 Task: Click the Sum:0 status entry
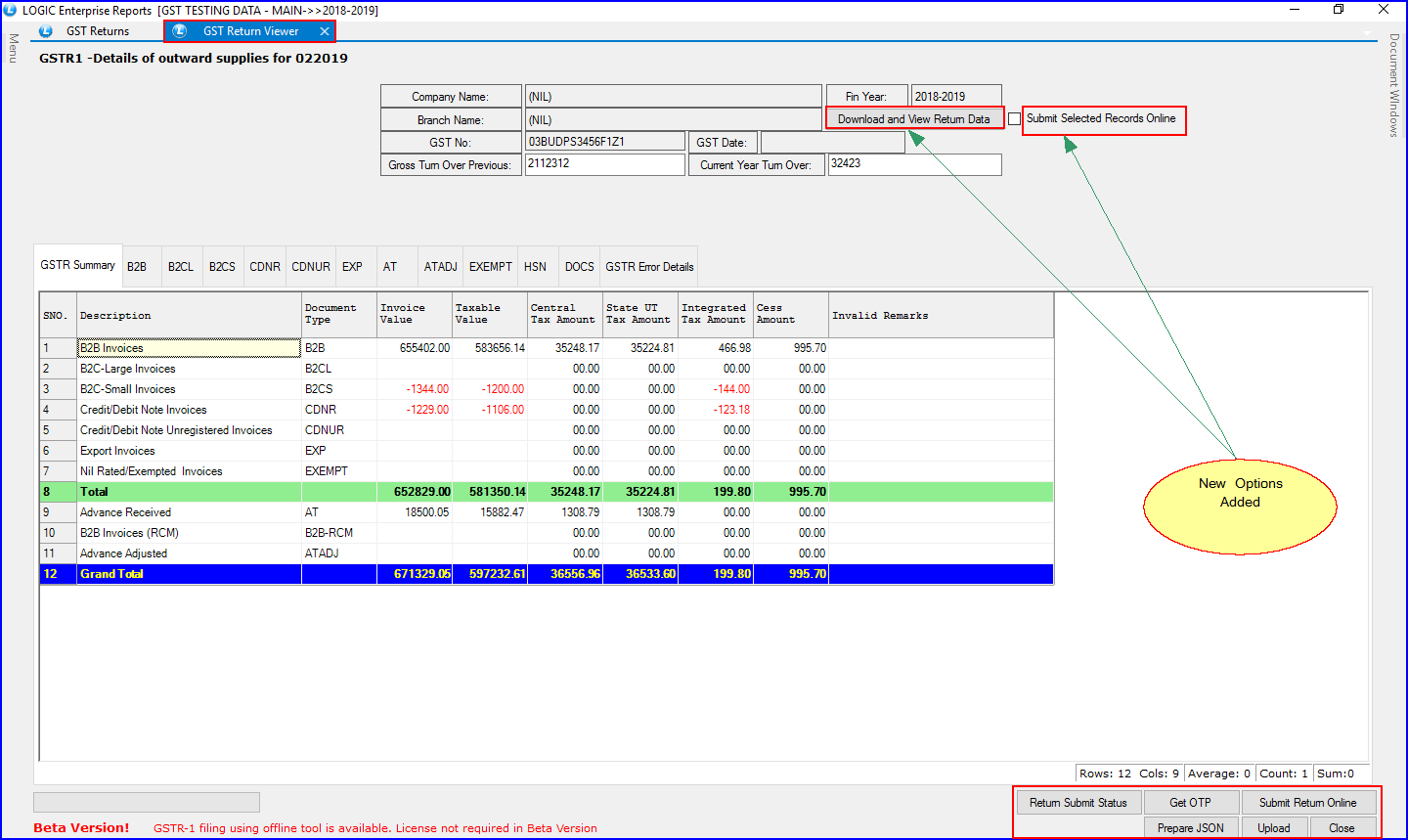(x=1336, y=774)
